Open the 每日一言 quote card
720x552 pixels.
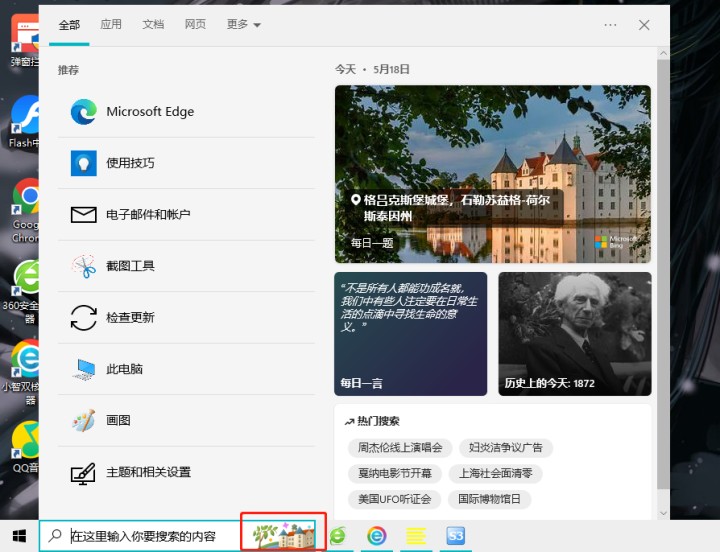tap(411, 334)
